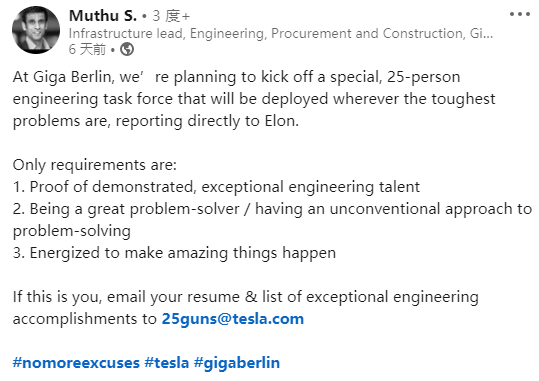Open the #tesla hashtag
Viewport: 539px width, 381px height.
(x=167, y=363)
